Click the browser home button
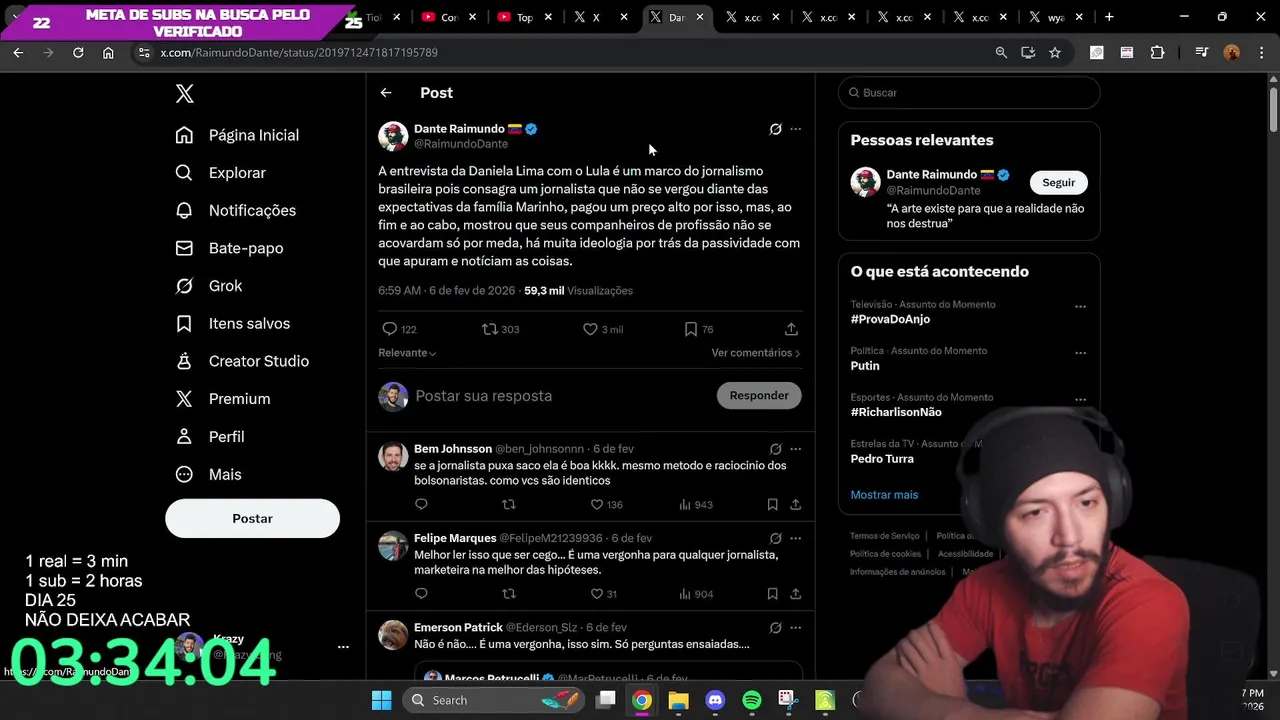This screenshot has width=1280, height=720. tap(108, 52)
